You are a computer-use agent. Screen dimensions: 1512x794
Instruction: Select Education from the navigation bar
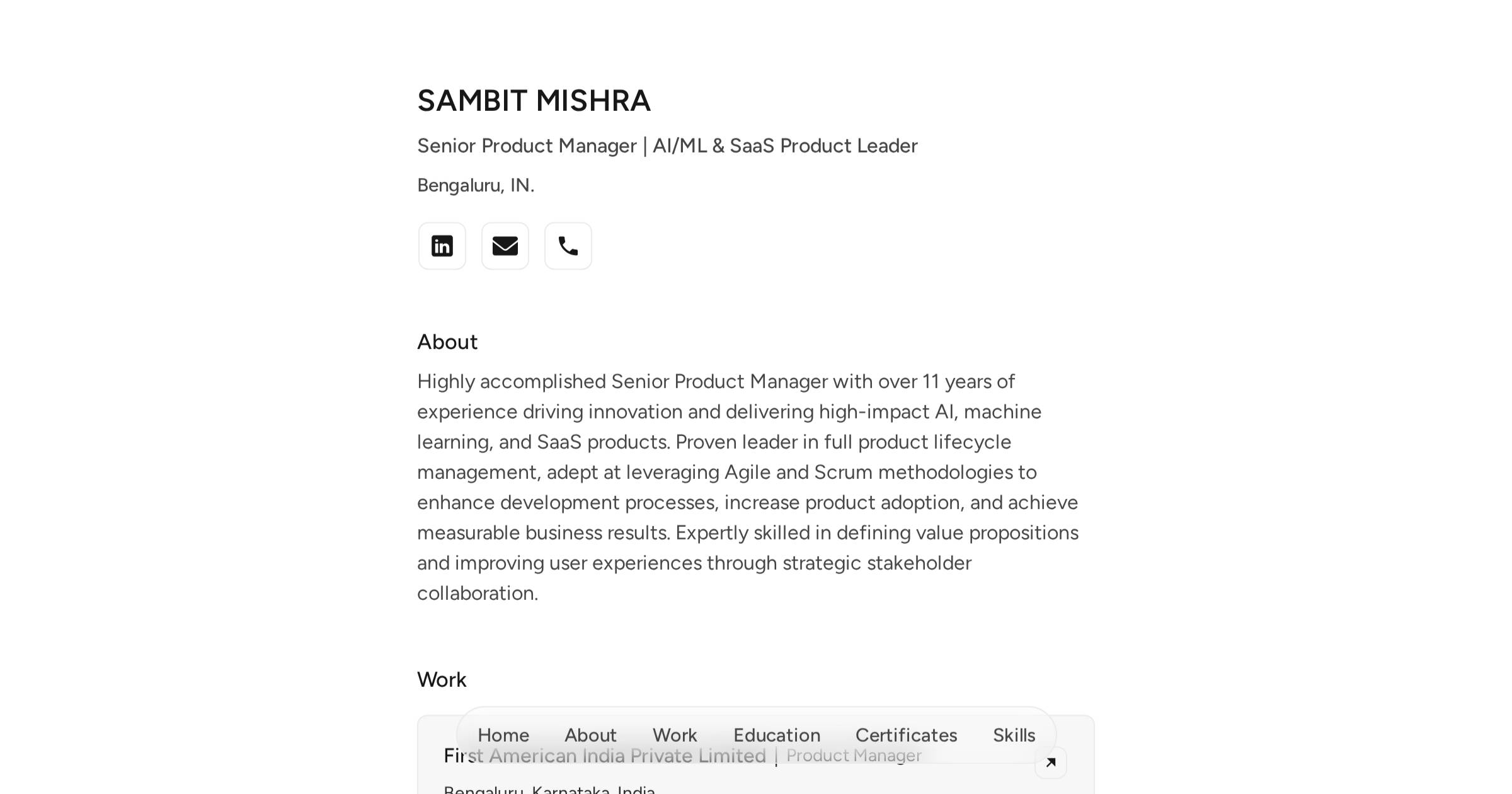click(x=776, y=735)
